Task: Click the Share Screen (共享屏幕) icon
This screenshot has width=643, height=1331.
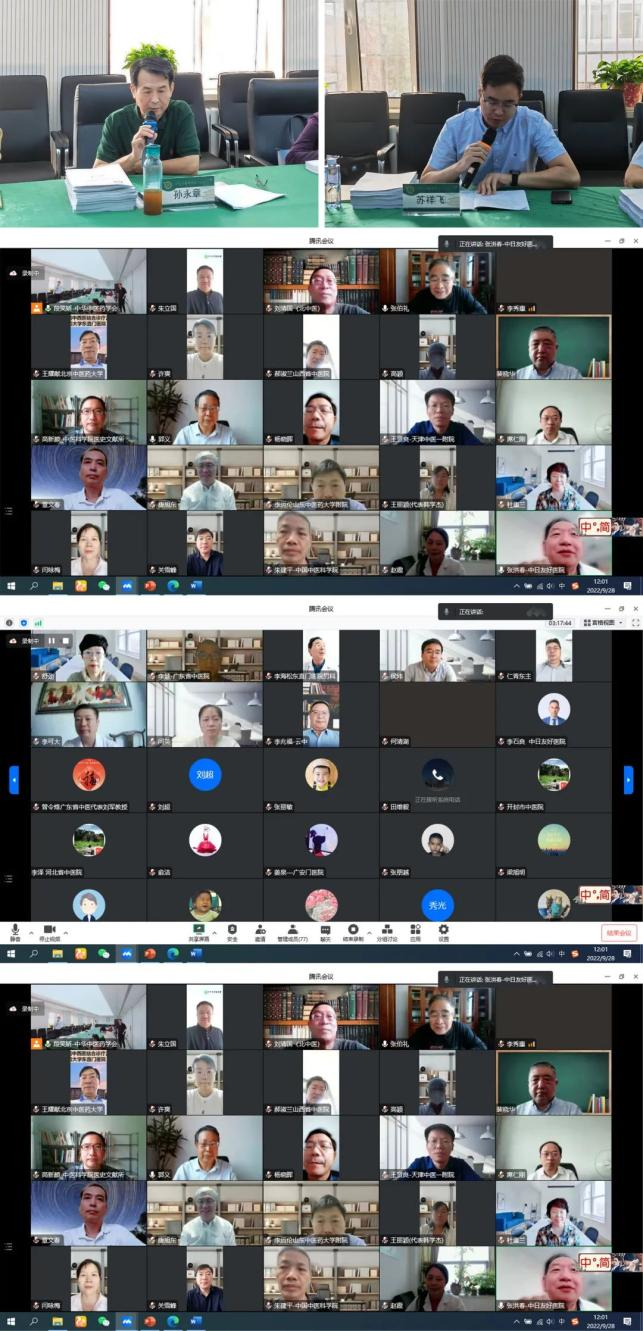Action: pyautogui.click(x=200, y=930)
